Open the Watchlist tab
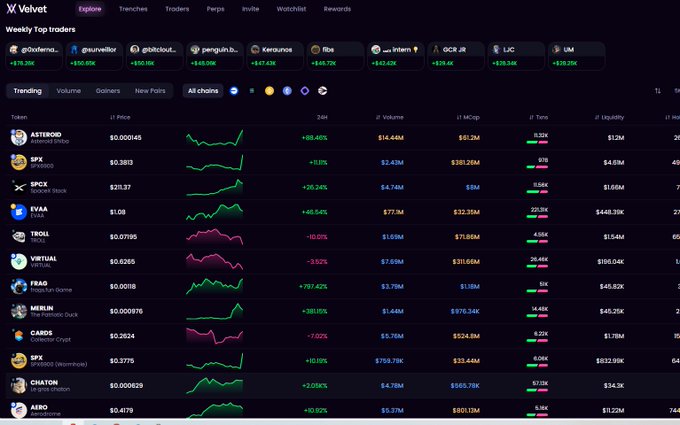This screenshot has height=425, width=680. (291, 9)
